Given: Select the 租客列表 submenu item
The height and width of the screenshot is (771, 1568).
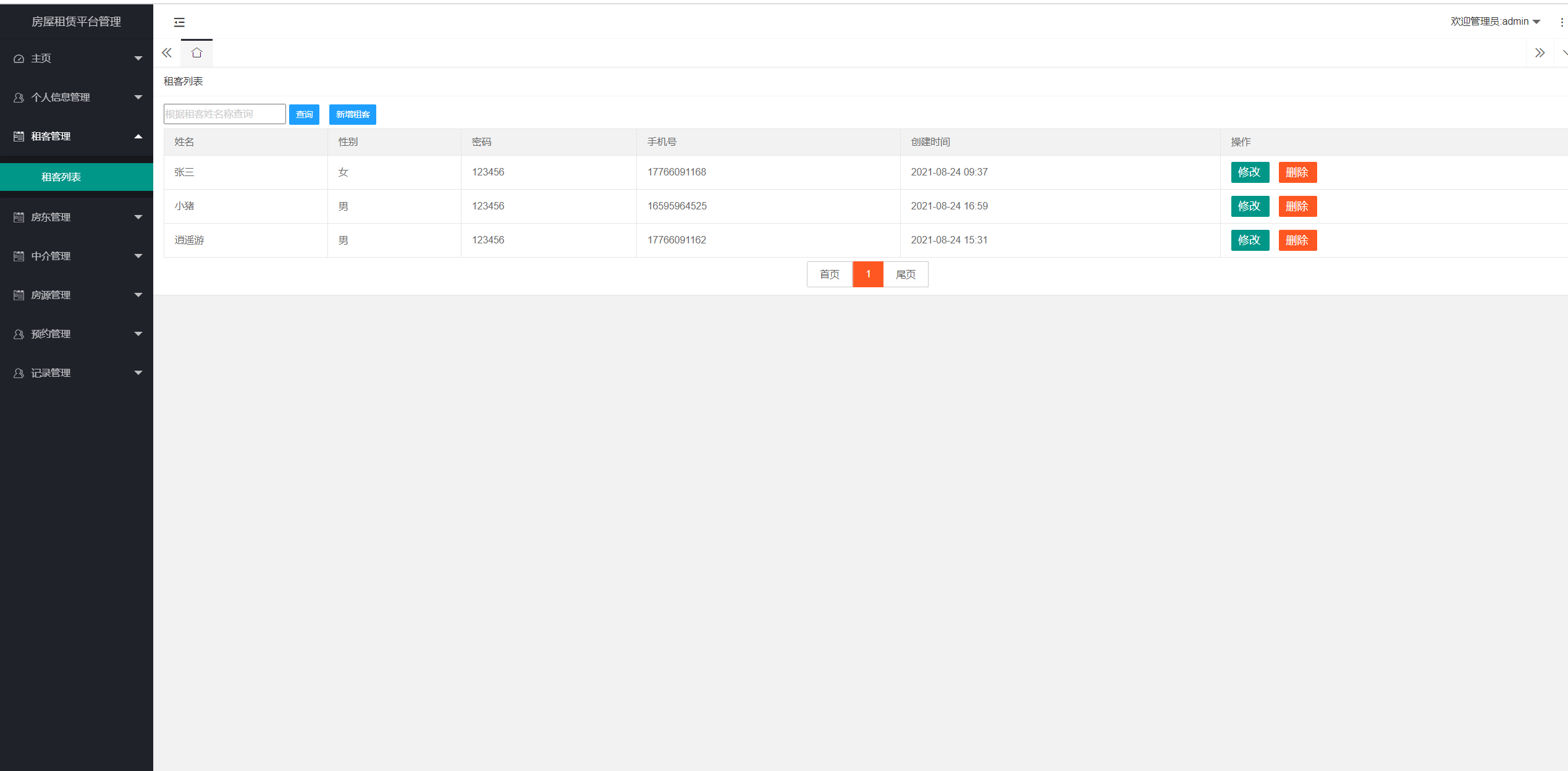Looking at the screenshot, I should [x=61, y=177].
